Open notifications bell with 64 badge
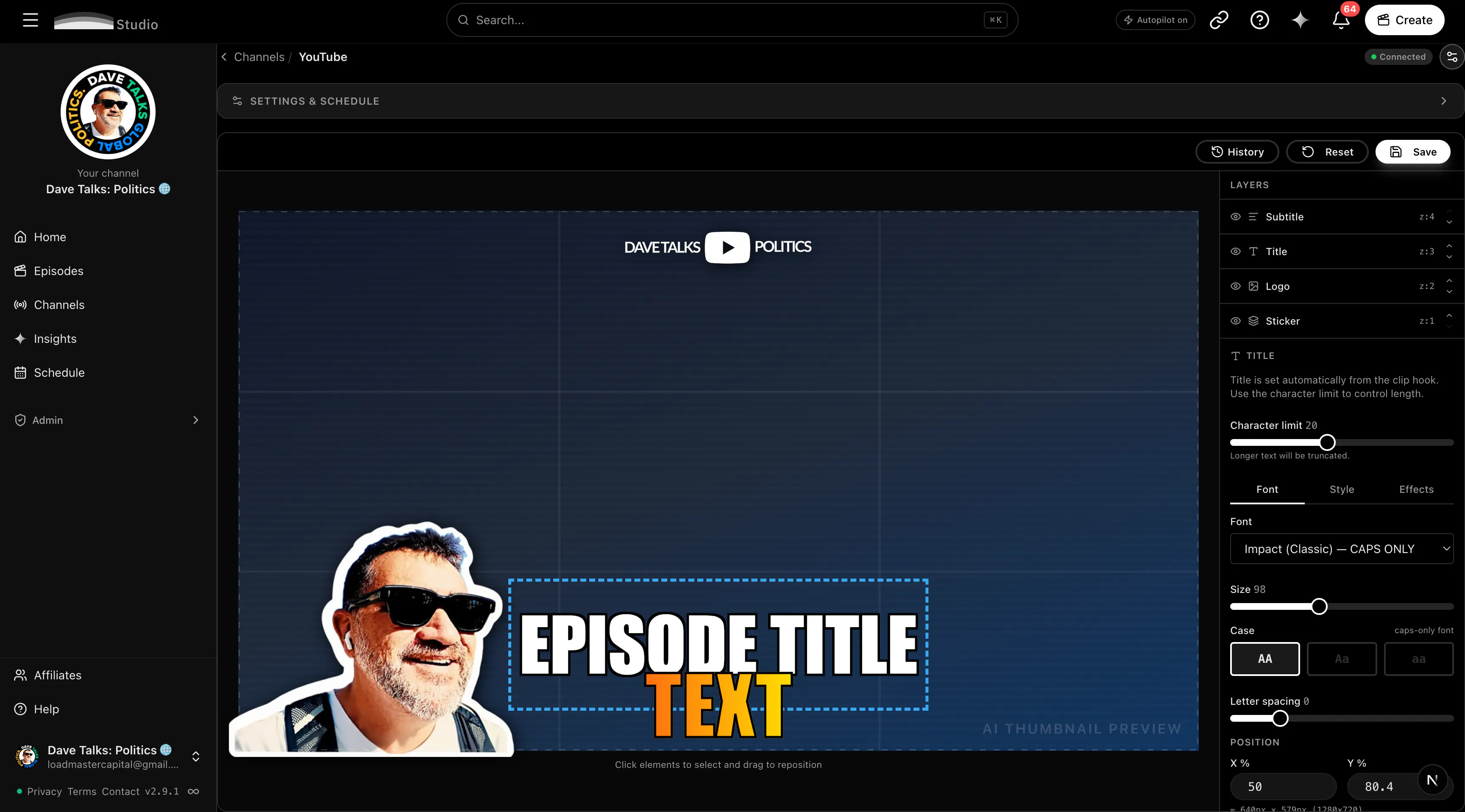The image size is (1465, 812). [1341, 20]
